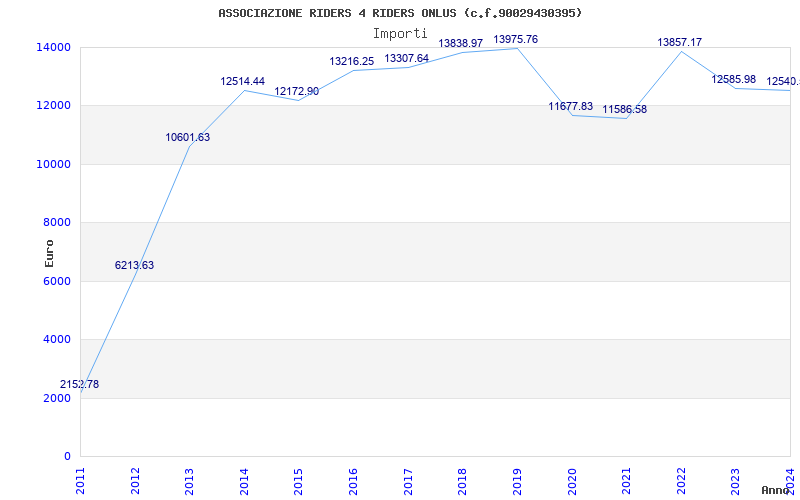Click the 2013 x-axis year label
The width and height of the screenshot is (800, 500).
click(x=189, y=481)
